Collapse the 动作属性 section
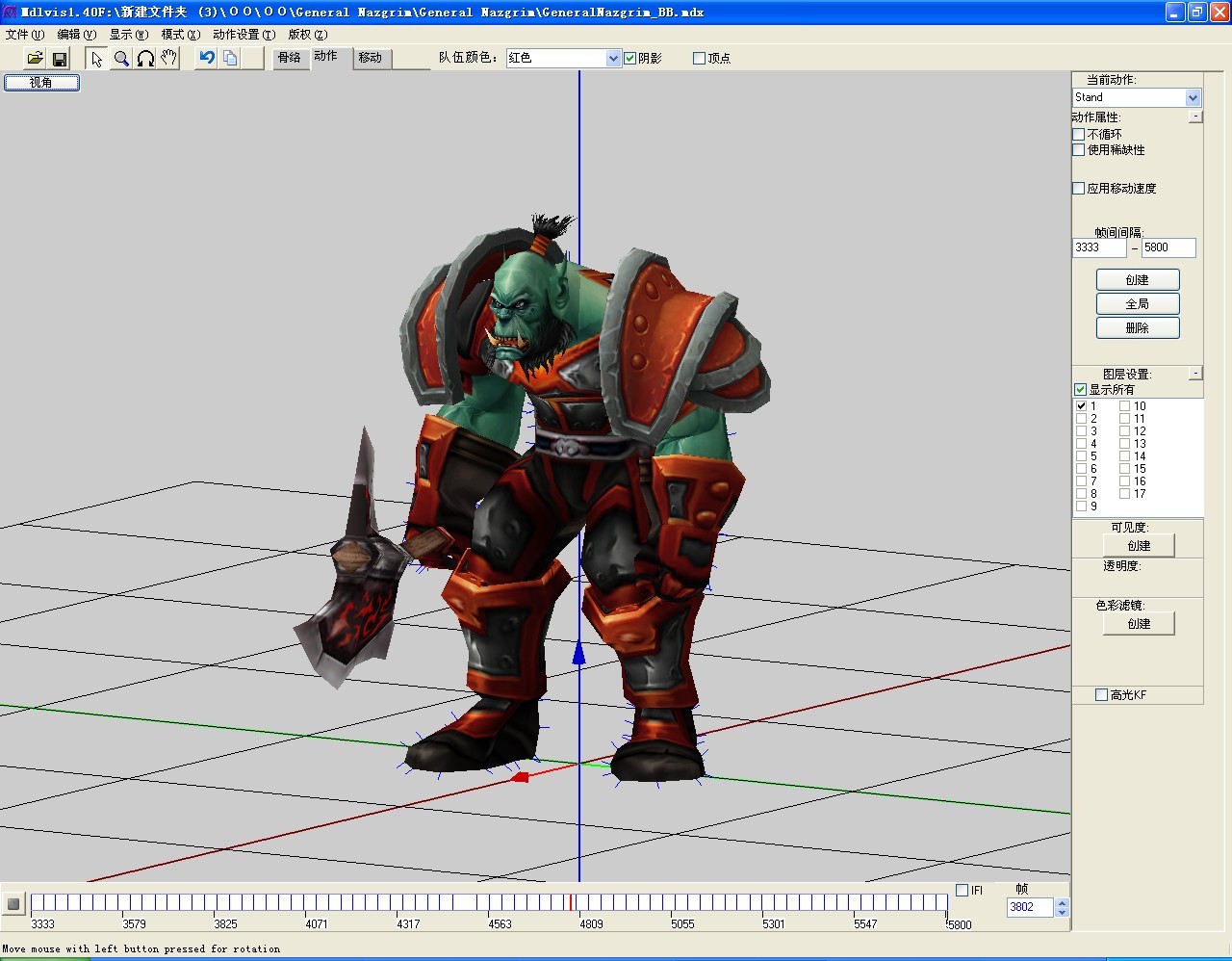Viewport: 1232px width, 961px height. pos(1195,117)
